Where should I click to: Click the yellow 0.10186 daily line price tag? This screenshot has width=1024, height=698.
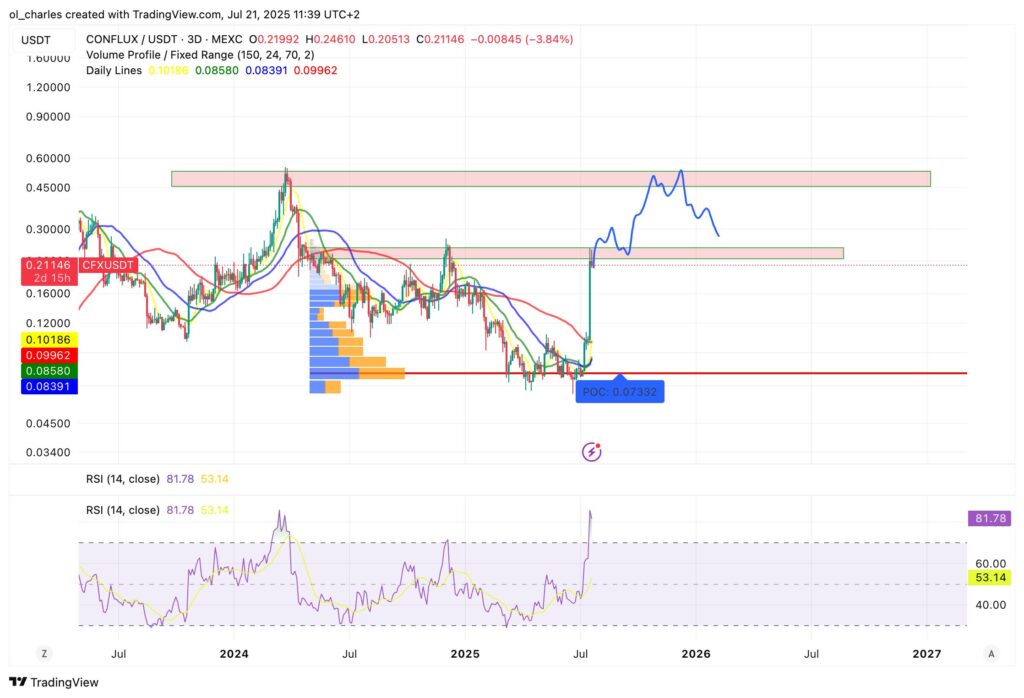46,340
